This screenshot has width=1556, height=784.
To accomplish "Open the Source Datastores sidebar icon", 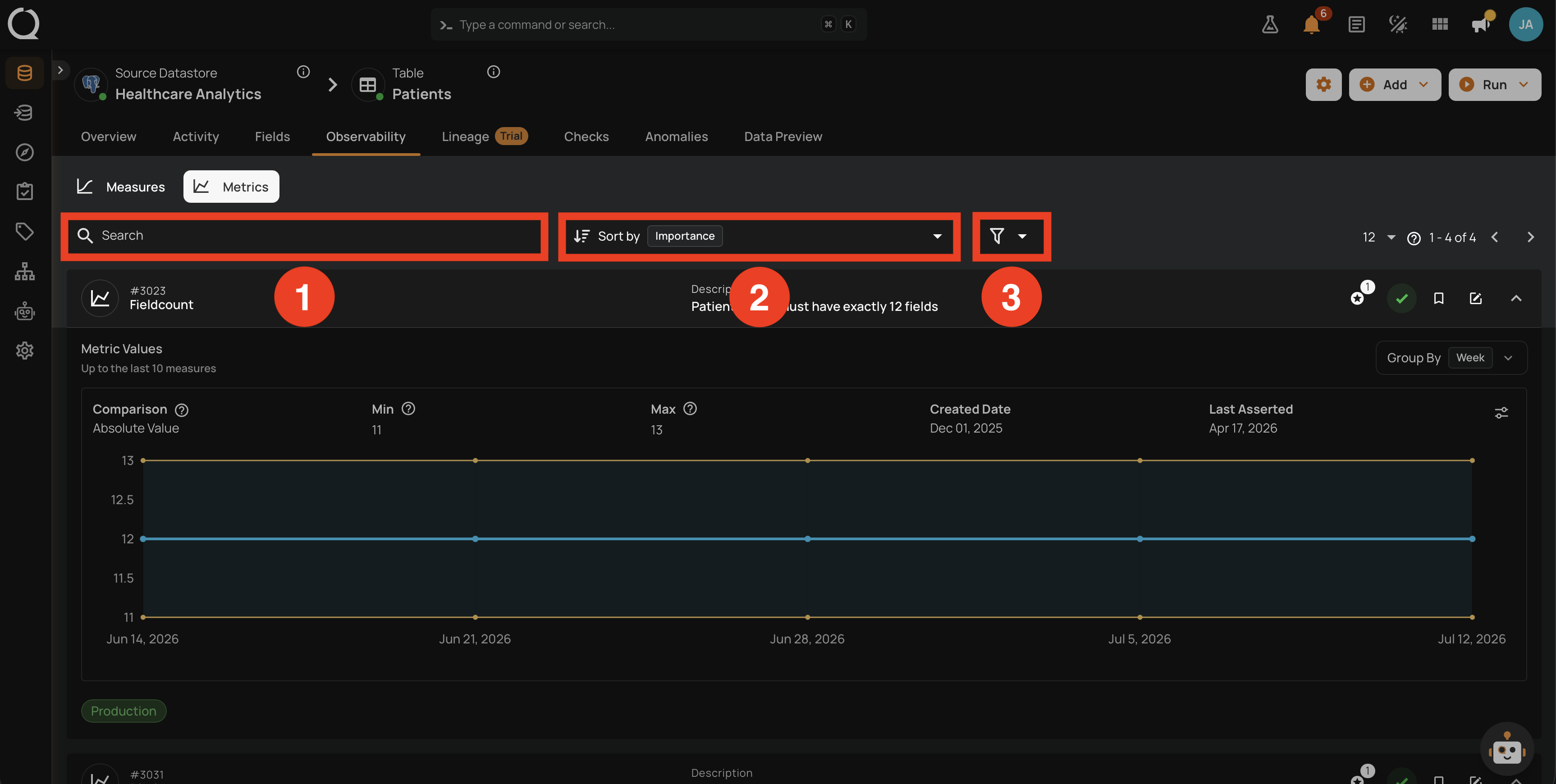I will pyautogui.click(x=25, y=73).
